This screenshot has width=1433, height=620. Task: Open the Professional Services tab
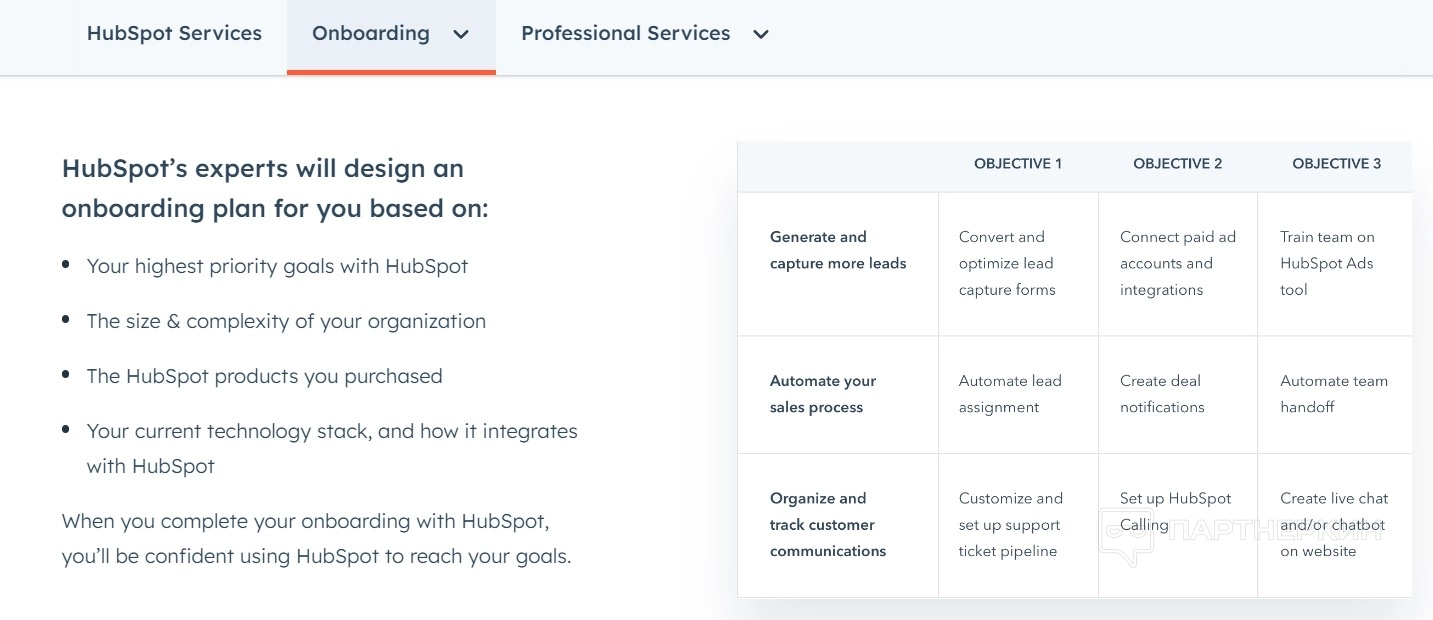click(625, 33)
